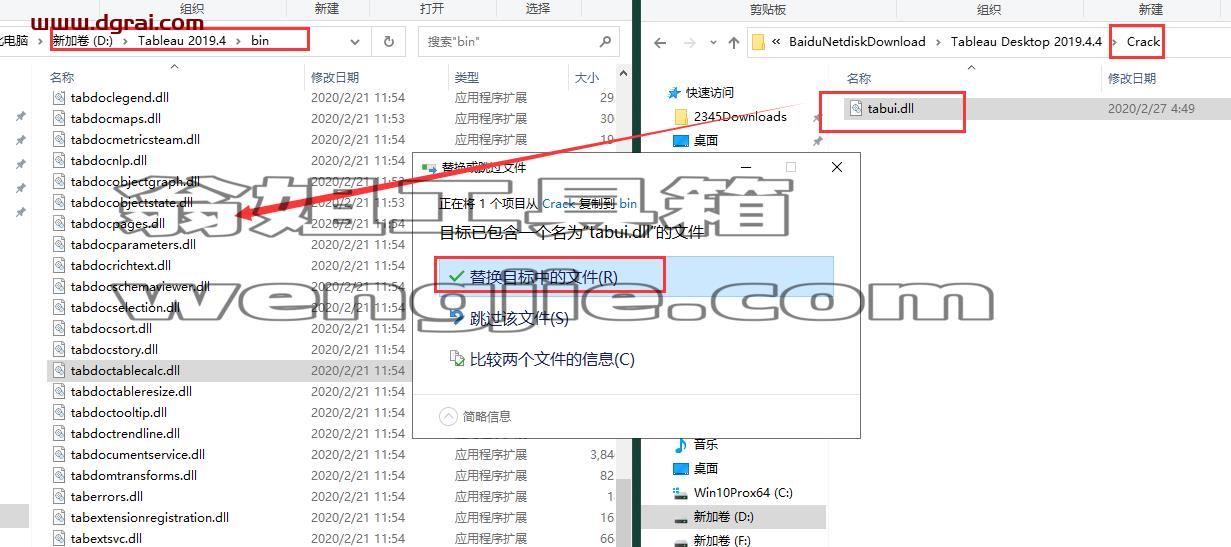1231x547 pixels.
Task: Click the 音乐 music note icon
Action: 681,444
